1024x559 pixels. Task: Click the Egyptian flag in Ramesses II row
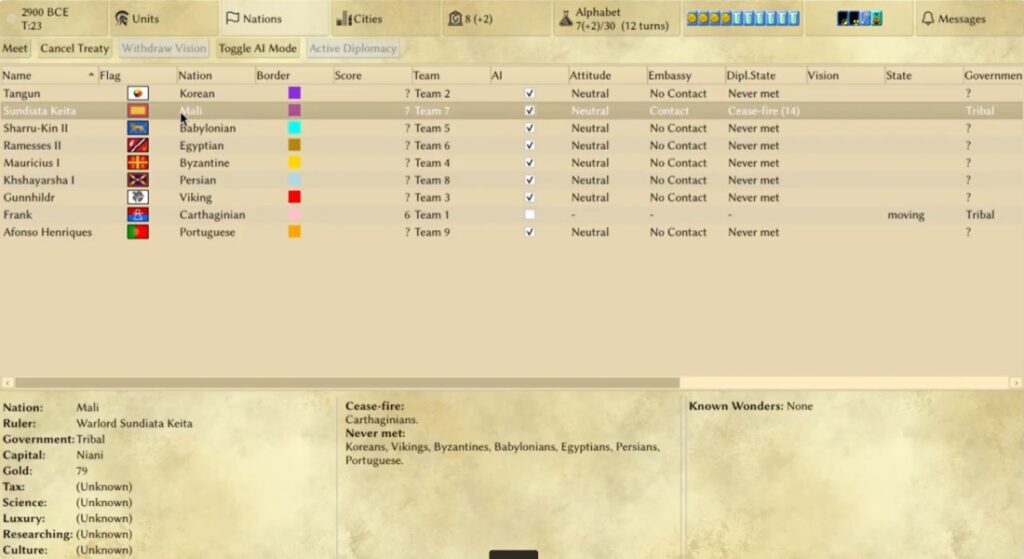pos(138,145)
